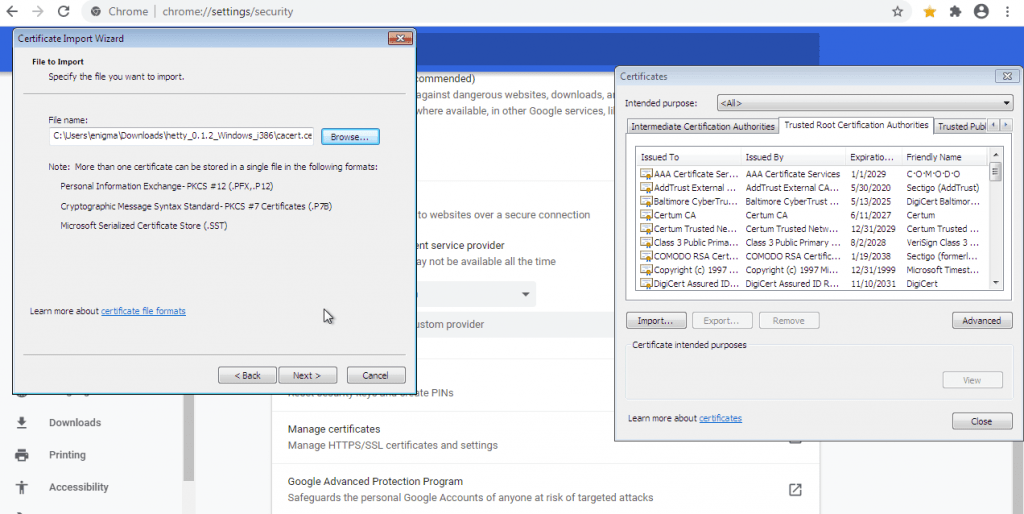Sort certificates by Issued To column
The image size is (1024, 514).
pos(688,157)
